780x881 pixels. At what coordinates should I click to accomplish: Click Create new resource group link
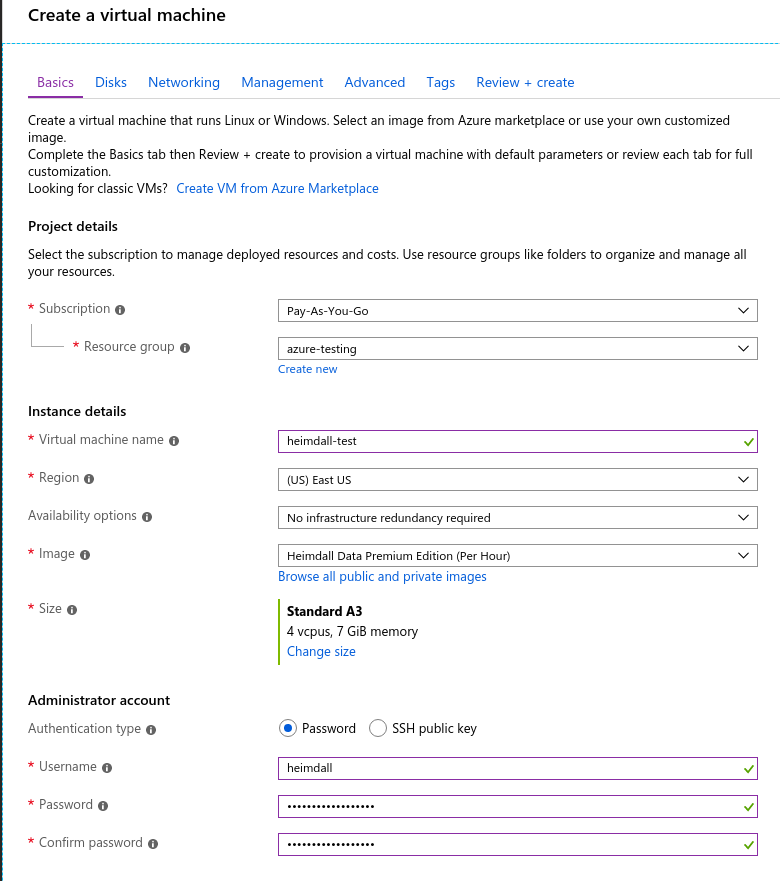(x=308, y=370)
